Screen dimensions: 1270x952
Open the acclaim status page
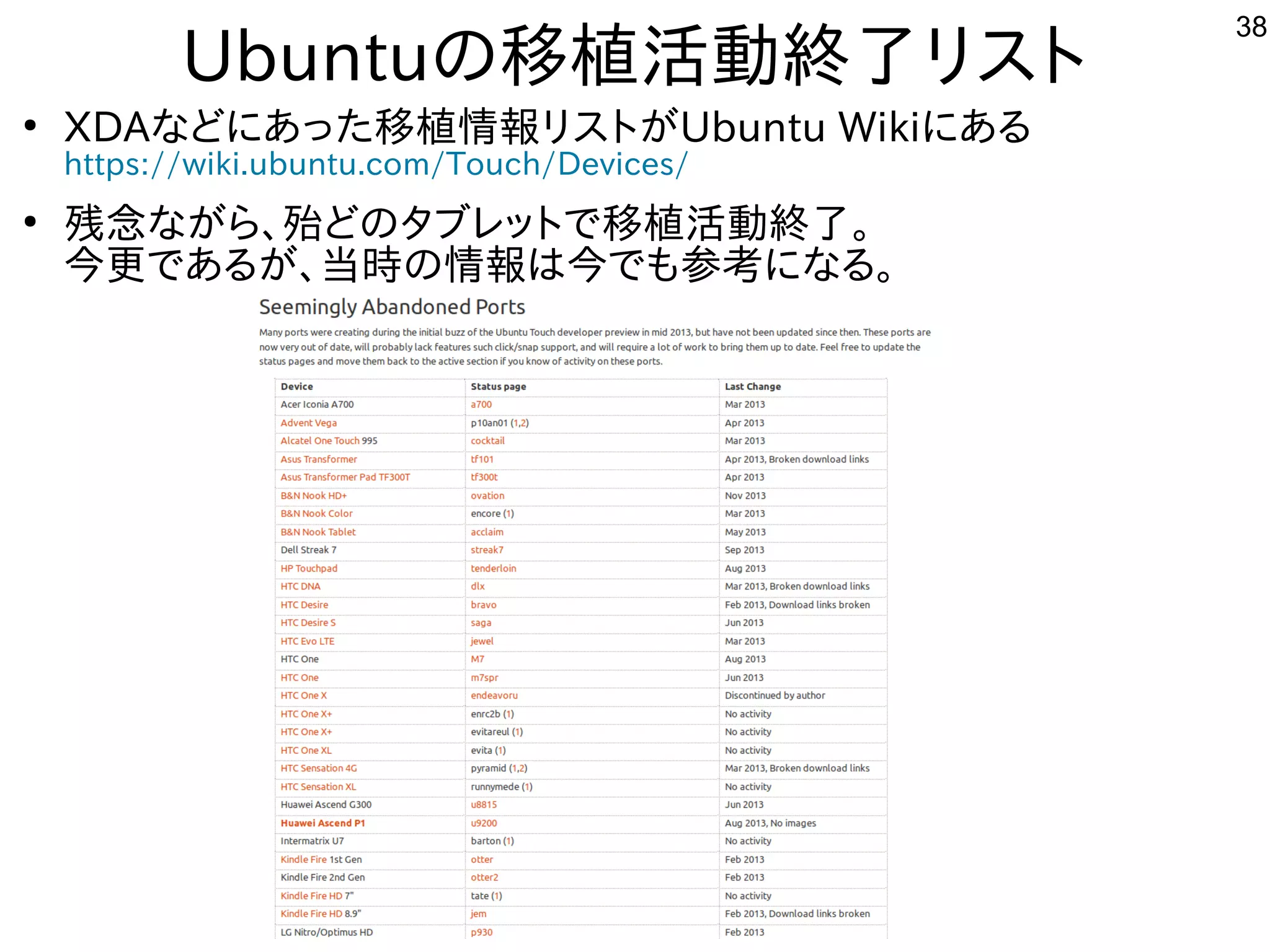tap(487, 532)
